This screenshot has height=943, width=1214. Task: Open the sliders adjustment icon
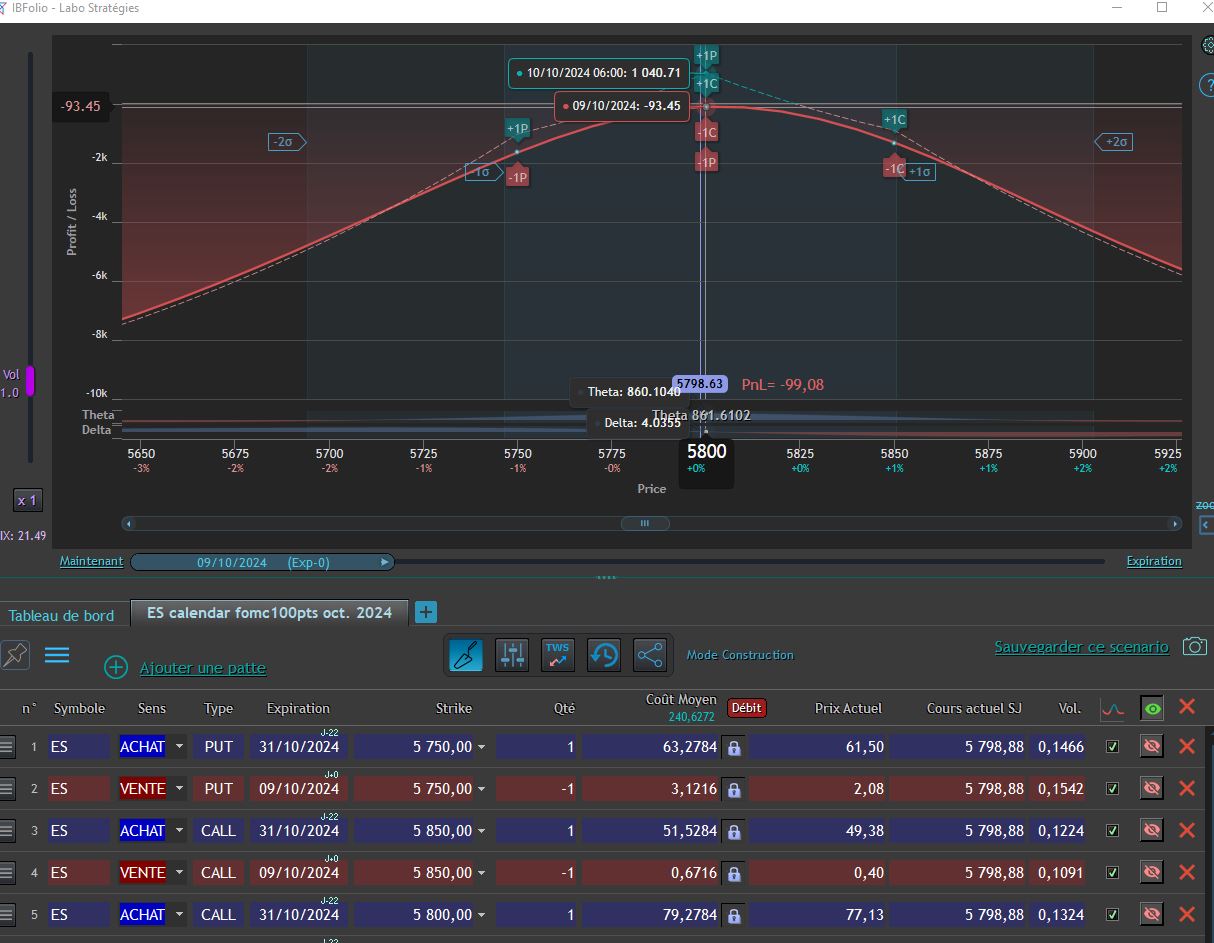pos(512,655)
